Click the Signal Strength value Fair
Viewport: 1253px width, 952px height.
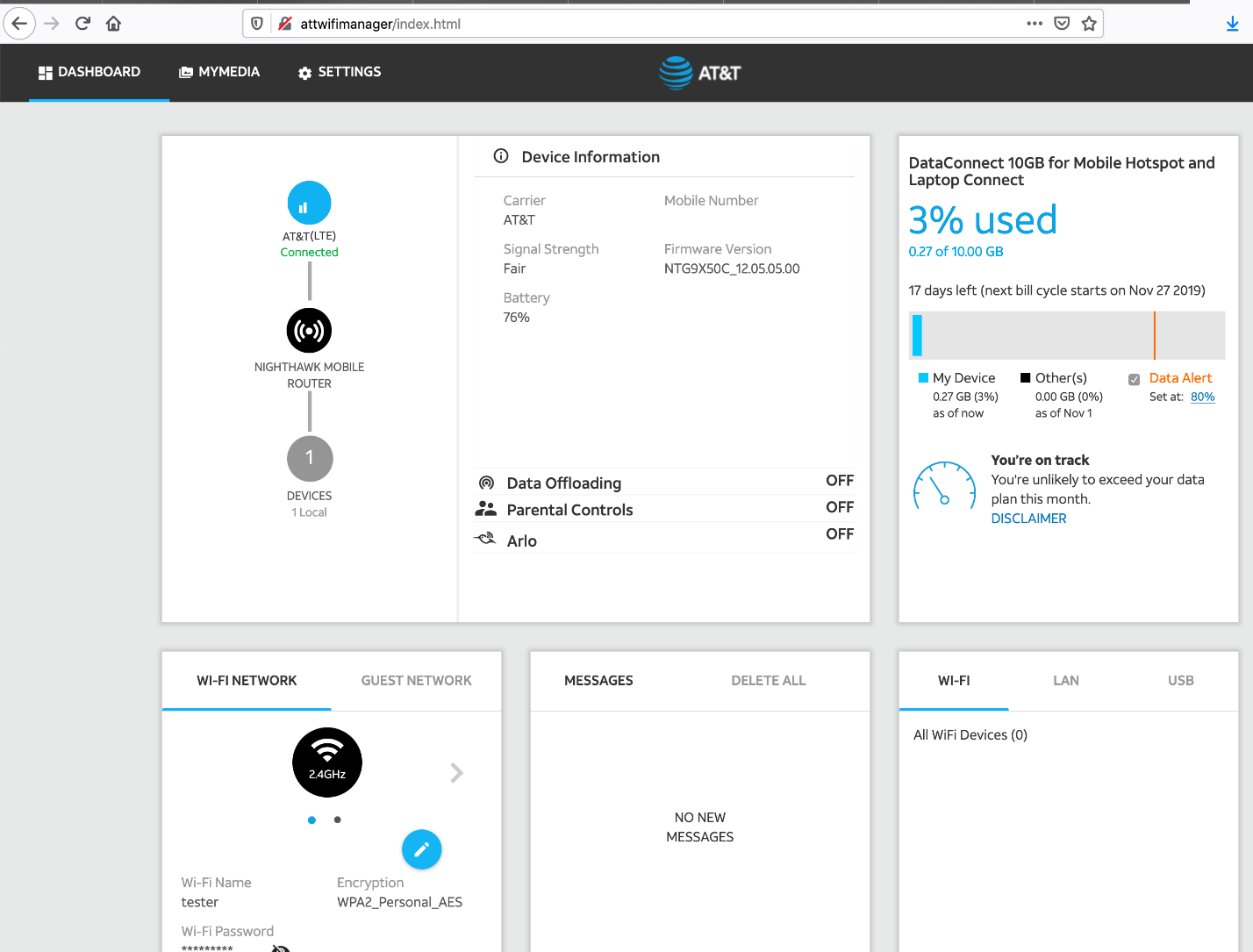tap(514, 268)
